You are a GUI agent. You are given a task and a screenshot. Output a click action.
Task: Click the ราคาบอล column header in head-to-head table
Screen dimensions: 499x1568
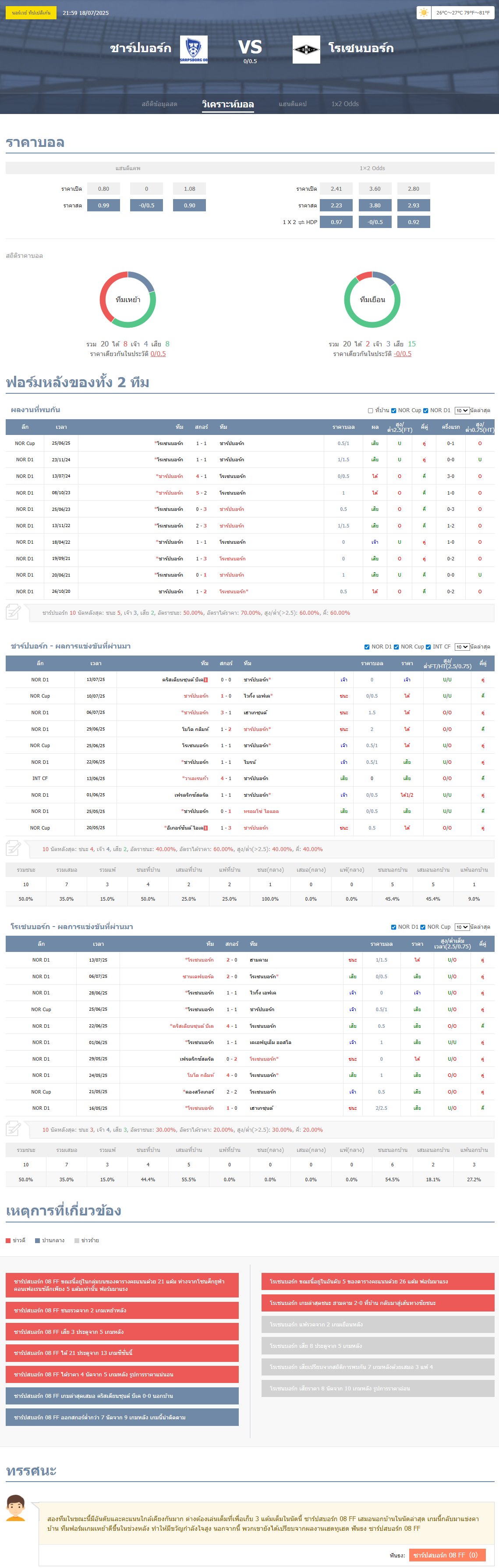click(x=343, y=427)
